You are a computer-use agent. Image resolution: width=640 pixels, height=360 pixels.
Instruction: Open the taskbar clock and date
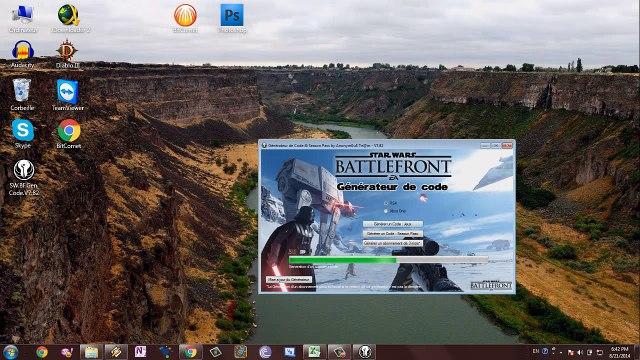click(x=619, y=352)
